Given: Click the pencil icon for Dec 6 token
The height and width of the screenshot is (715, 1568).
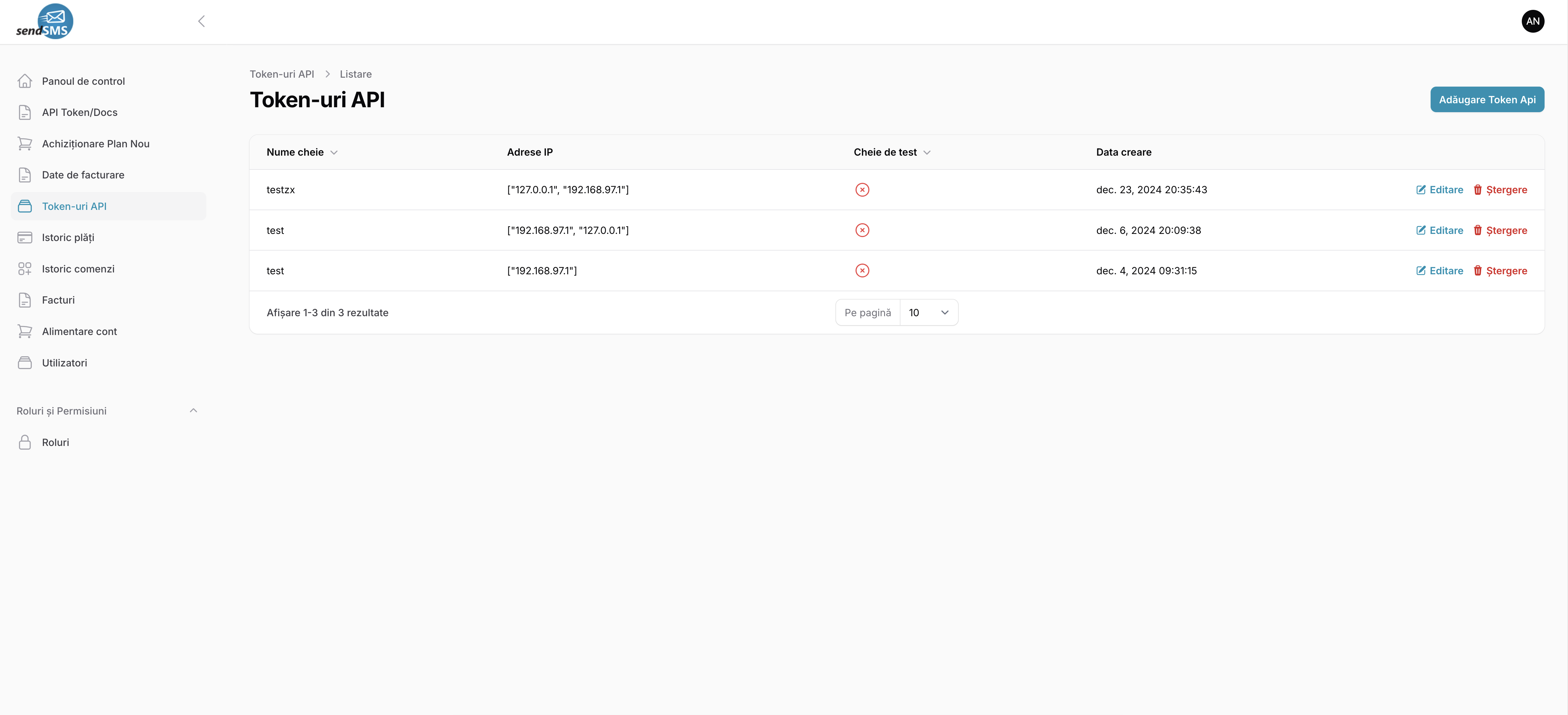Looking at the screenshot, I should coord(1421,230).
